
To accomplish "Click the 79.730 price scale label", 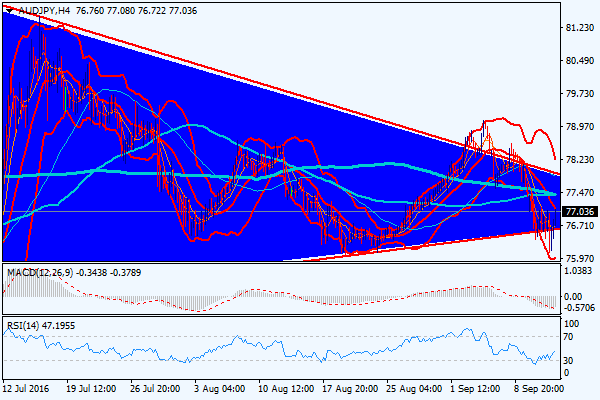I will [x=580, y=94].
